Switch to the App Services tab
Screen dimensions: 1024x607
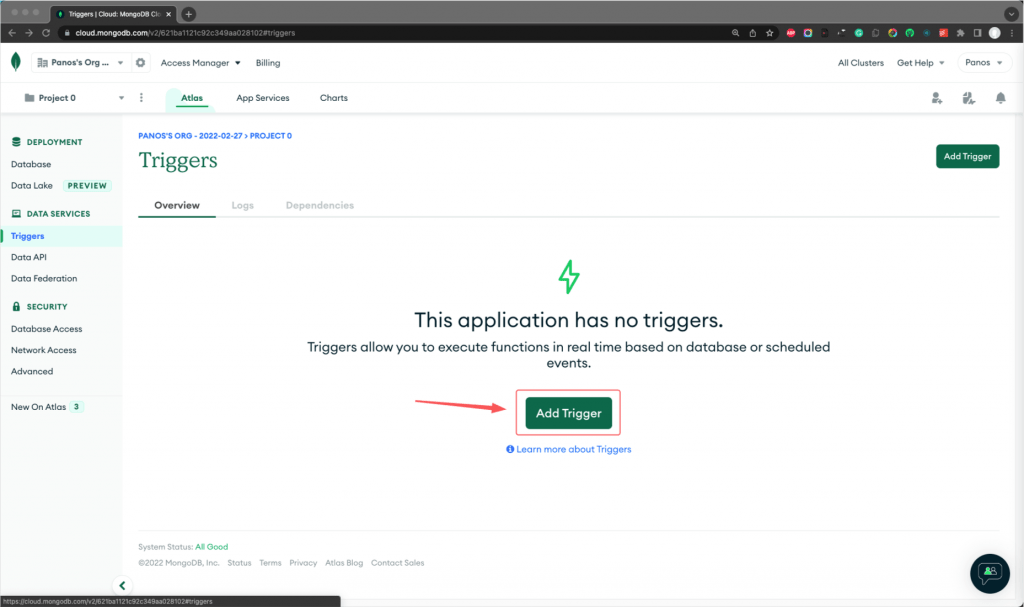pos(263,98)
